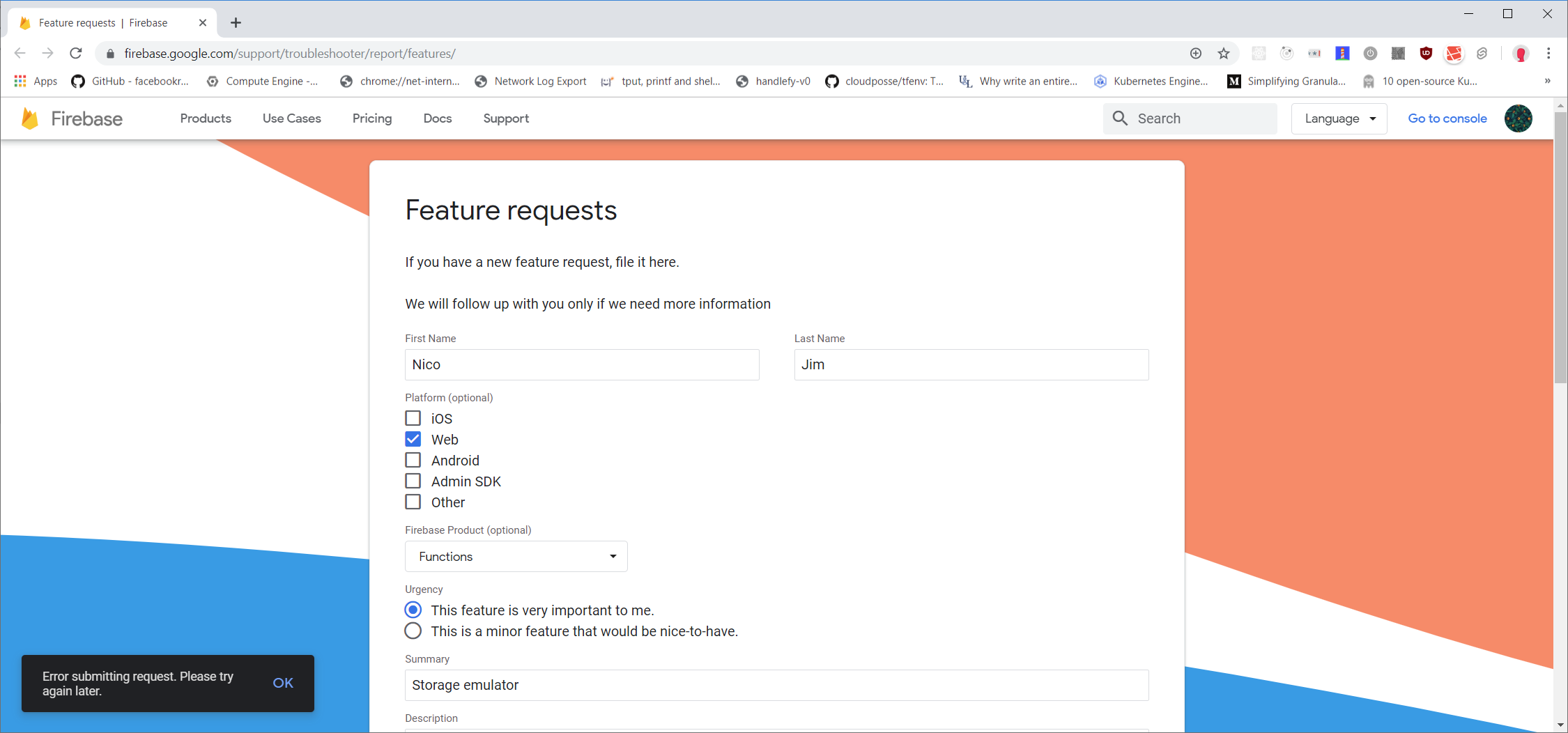This screenshot has height=733, width=1568.
Task: Uncheck the Web platform checkbox
Action: pyautogui.click(x=413, y=439)
